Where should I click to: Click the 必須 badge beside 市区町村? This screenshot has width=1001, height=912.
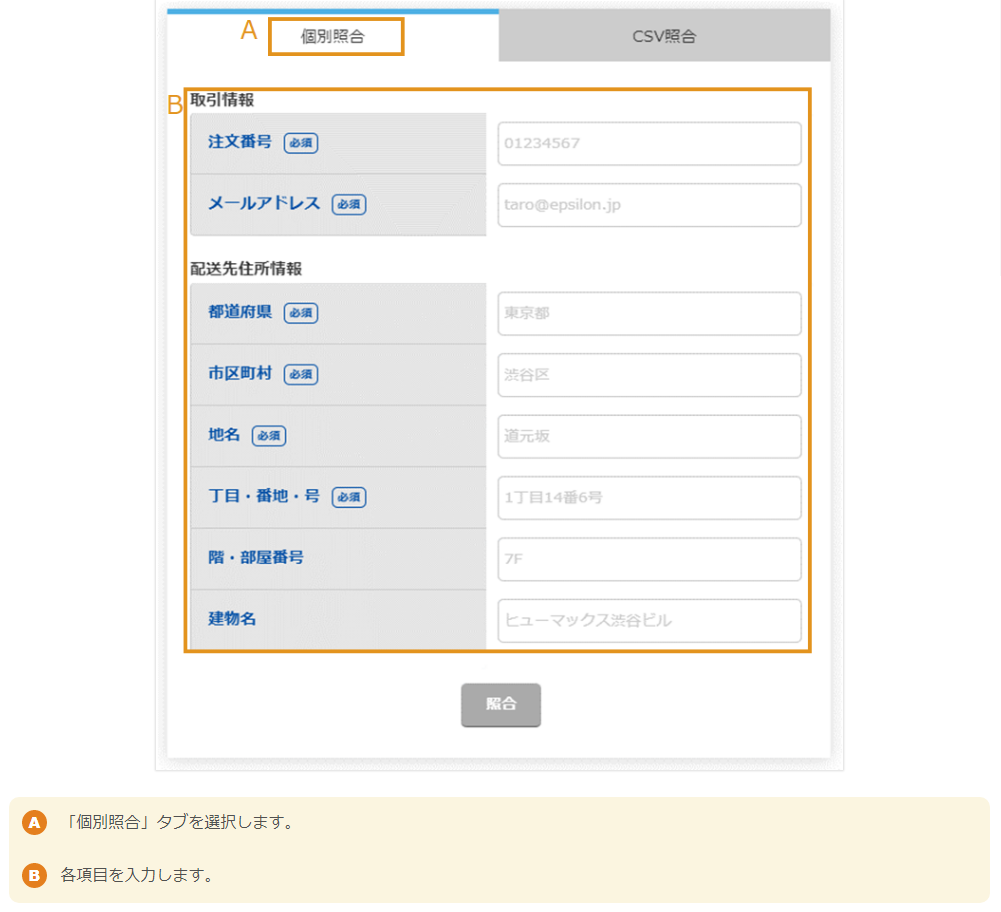(301, 374)
